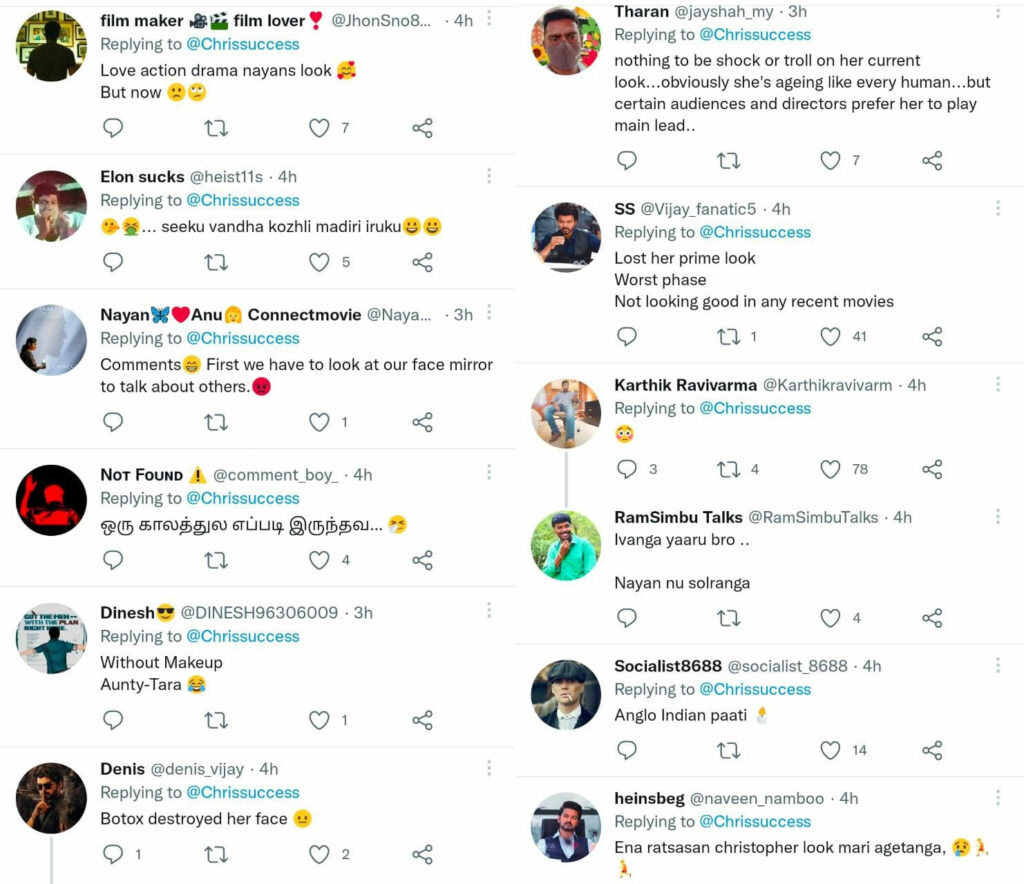Open three-dot menu on Dinesh's reply

(x=488, y=610)
